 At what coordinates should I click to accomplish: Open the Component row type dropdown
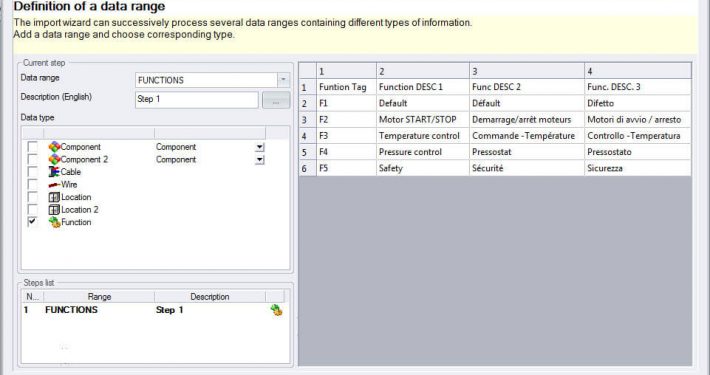(x=259, y=147)
